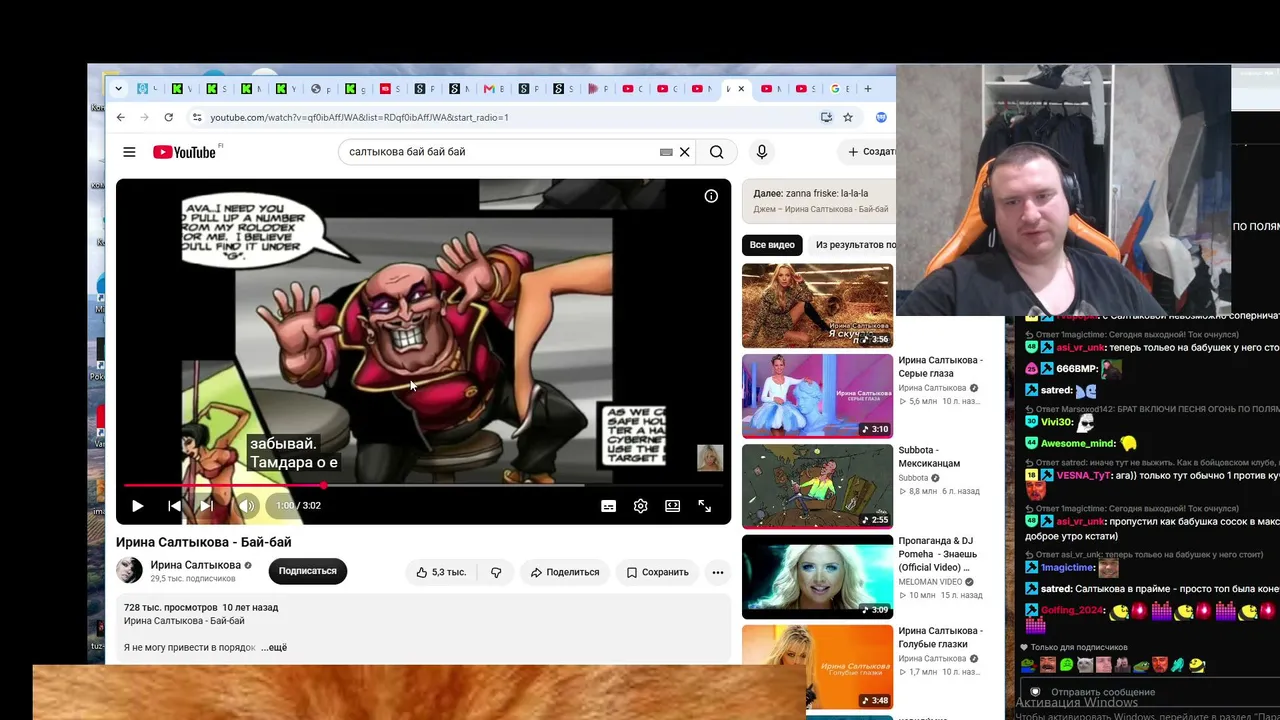Dislike the video
This screenshot has height=720, width=1280.
click(x=496, y=572)
